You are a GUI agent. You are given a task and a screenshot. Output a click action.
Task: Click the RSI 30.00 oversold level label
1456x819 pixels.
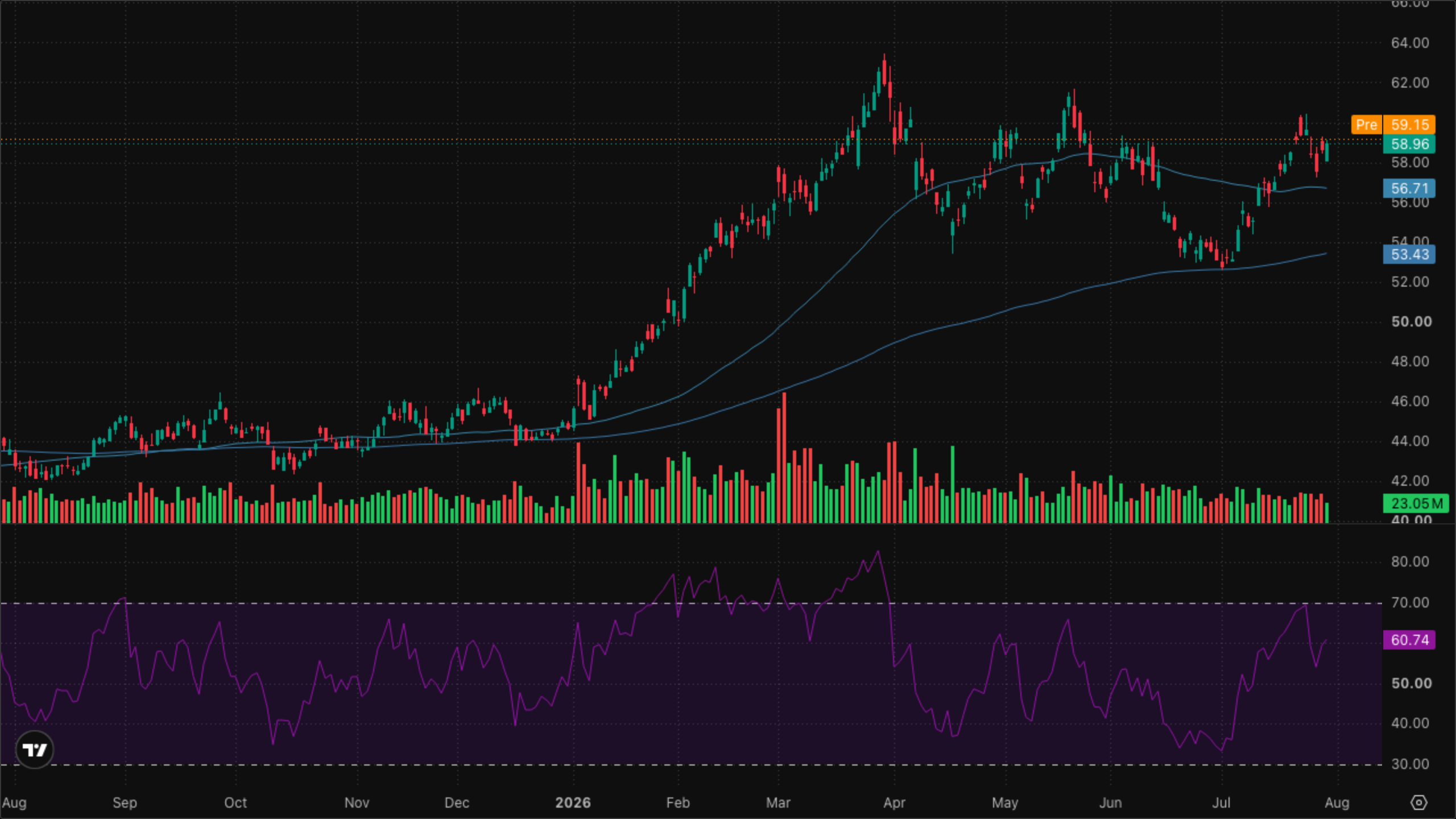pos(1410,764)
